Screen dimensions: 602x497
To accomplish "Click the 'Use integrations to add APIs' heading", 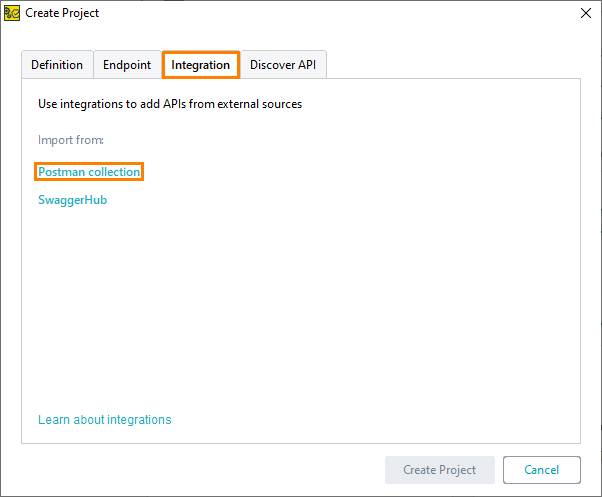I will pyautogui.click(x=170, y=104).
